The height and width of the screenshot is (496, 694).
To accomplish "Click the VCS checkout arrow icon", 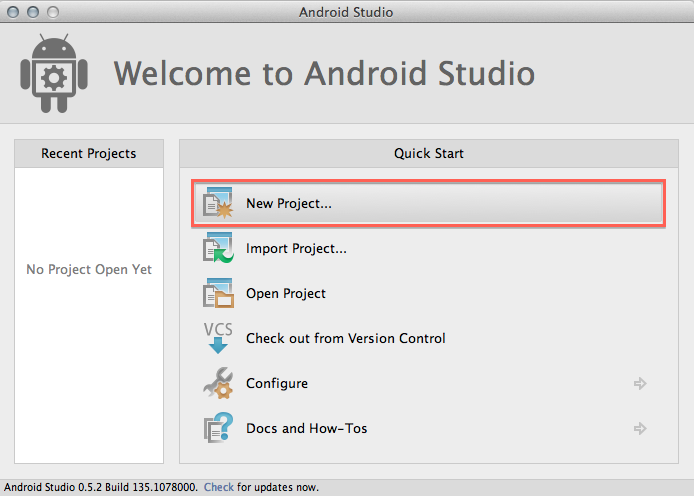I will coord(218,338).
